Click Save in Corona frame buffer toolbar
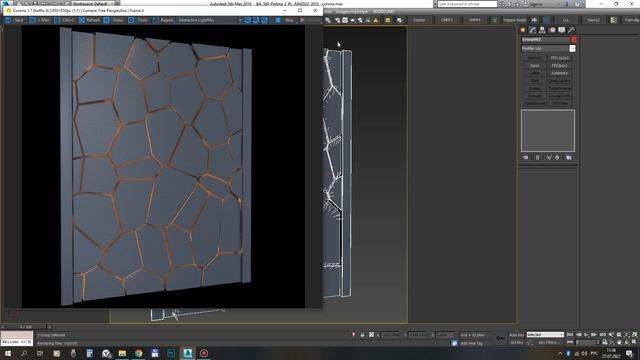The image size is (640, 360). [x=15, y=20]
